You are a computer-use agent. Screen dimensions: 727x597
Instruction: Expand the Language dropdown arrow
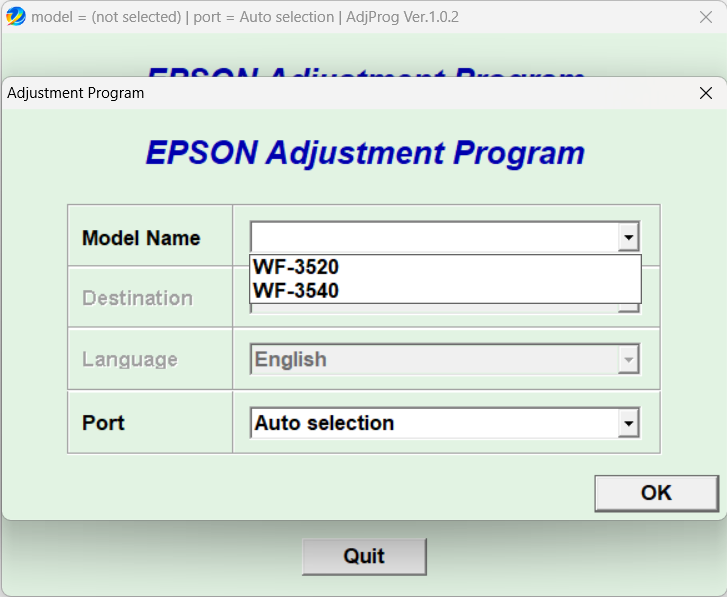coord(628,360)
